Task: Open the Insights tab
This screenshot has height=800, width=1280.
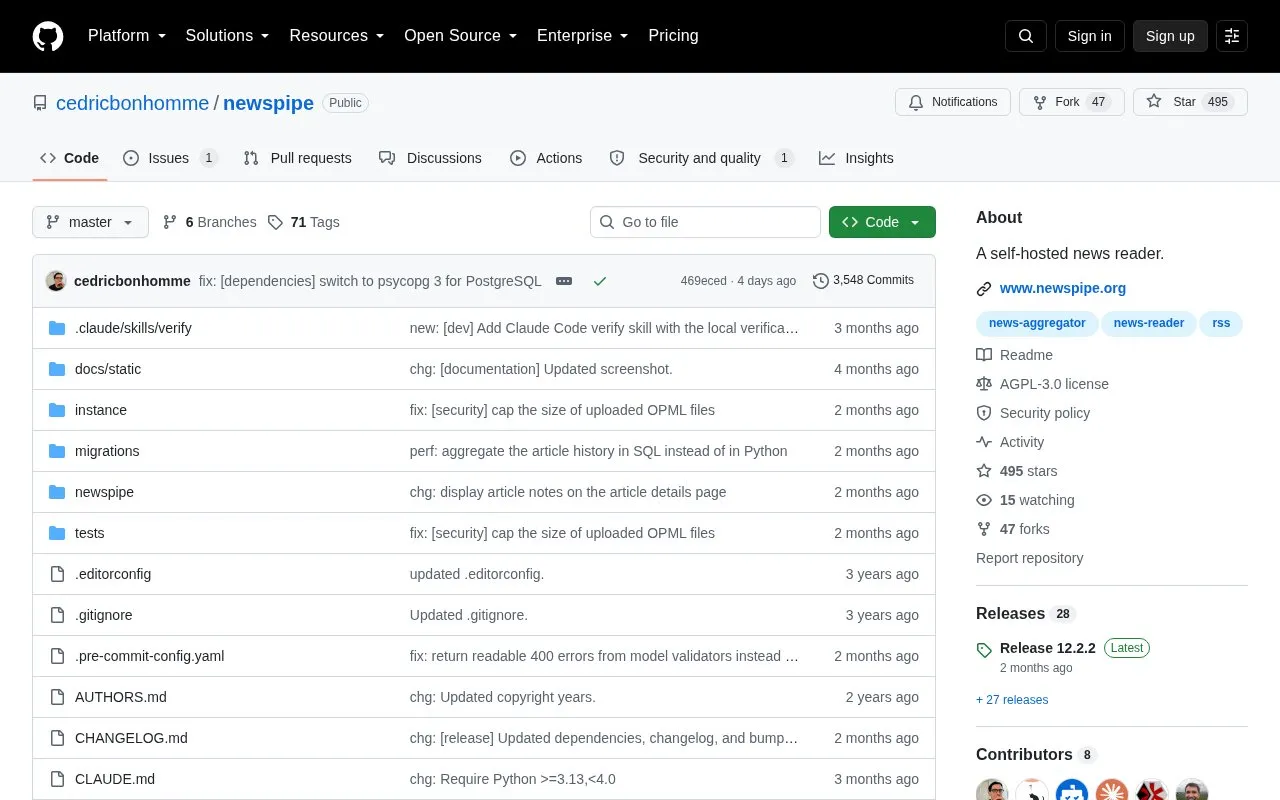Action: 856,158
